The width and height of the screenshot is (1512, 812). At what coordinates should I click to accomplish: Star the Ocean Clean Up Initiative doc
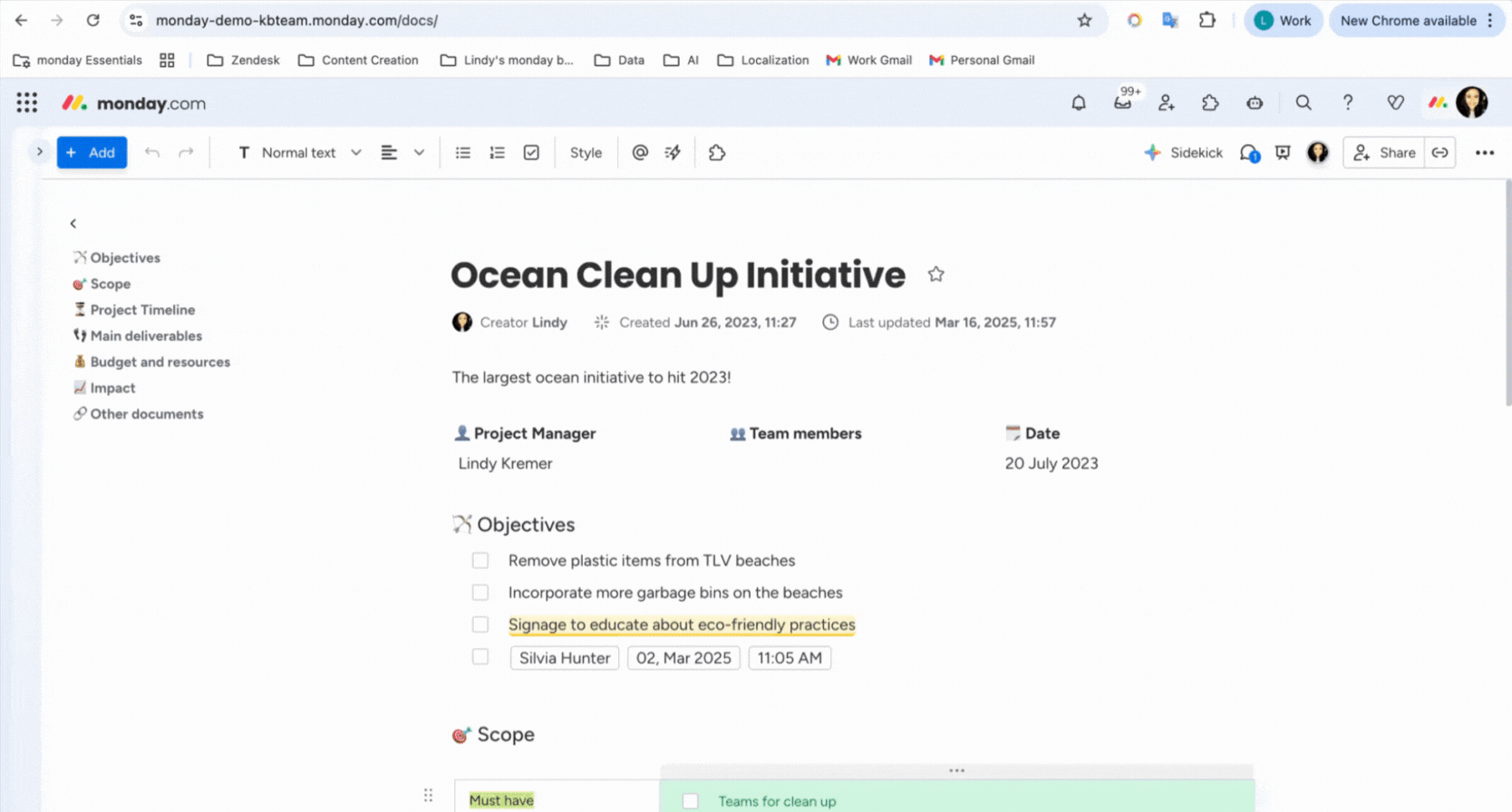935,275
